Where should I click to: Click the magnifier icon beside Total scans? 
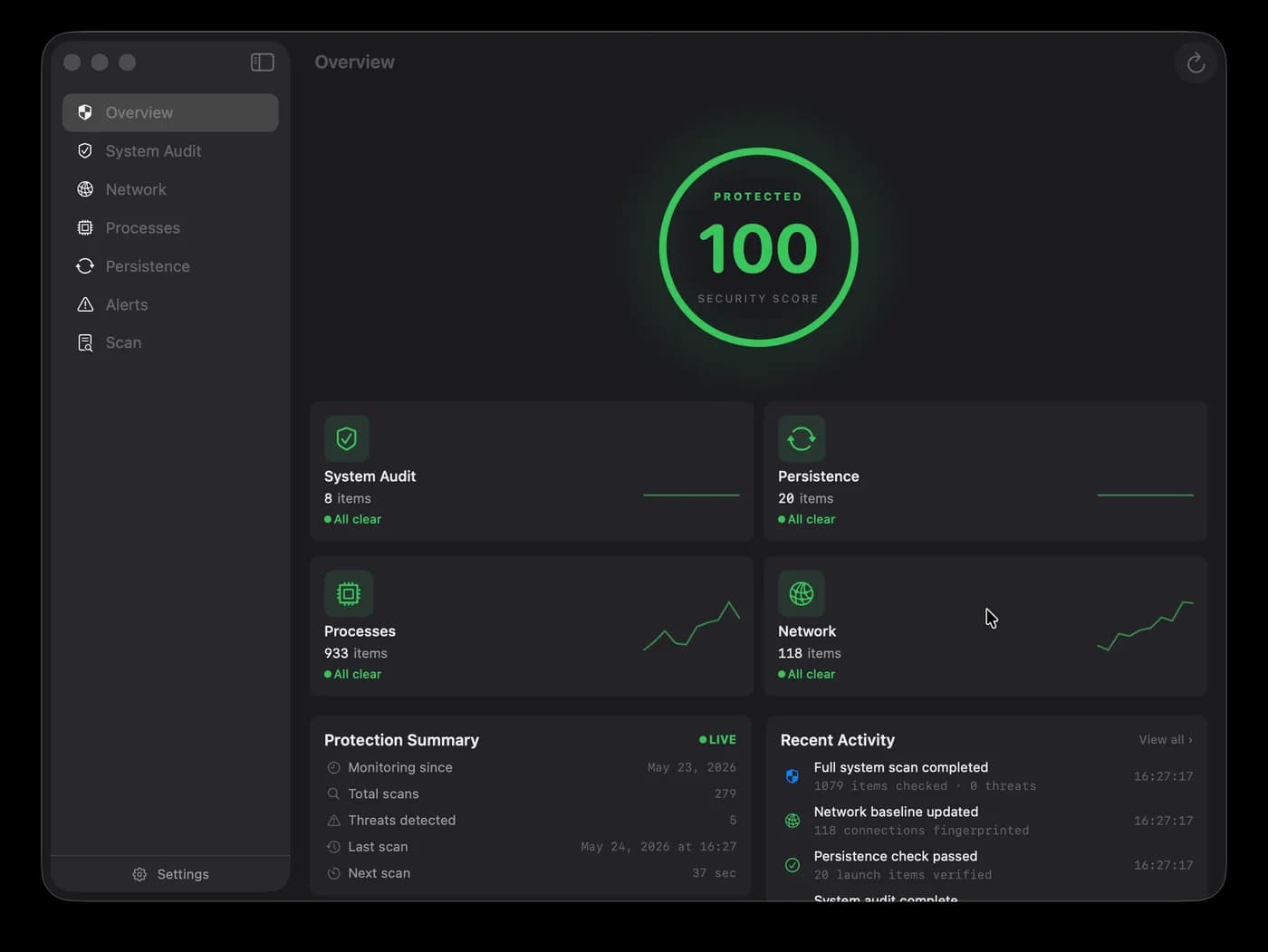coord(333,793)
